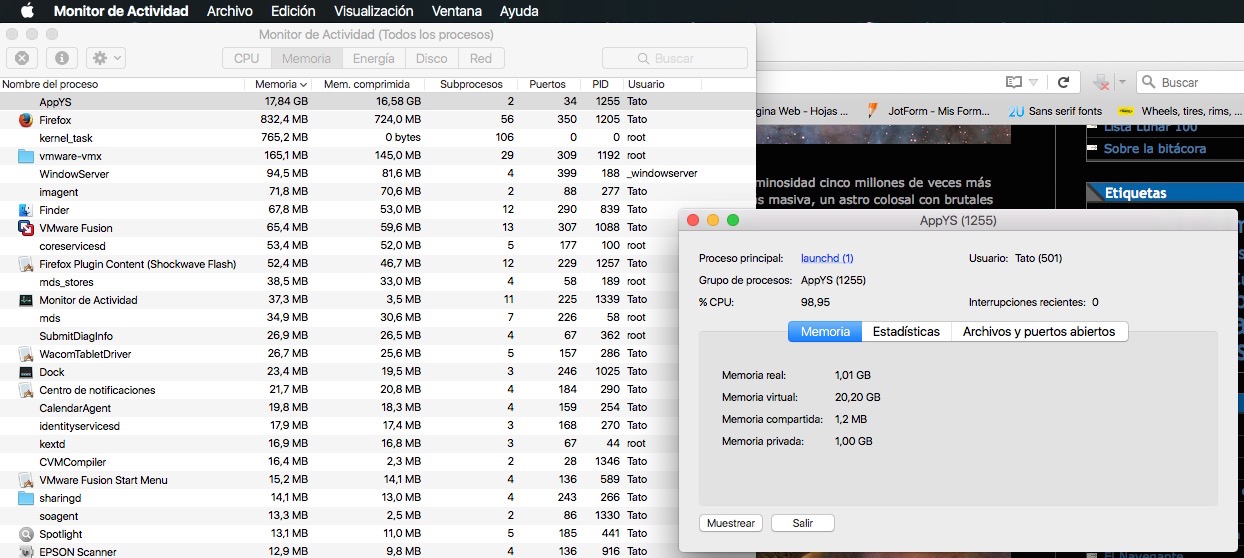Select the Centro de notificaciones process

pyautogui.click(x=377, y=390)
